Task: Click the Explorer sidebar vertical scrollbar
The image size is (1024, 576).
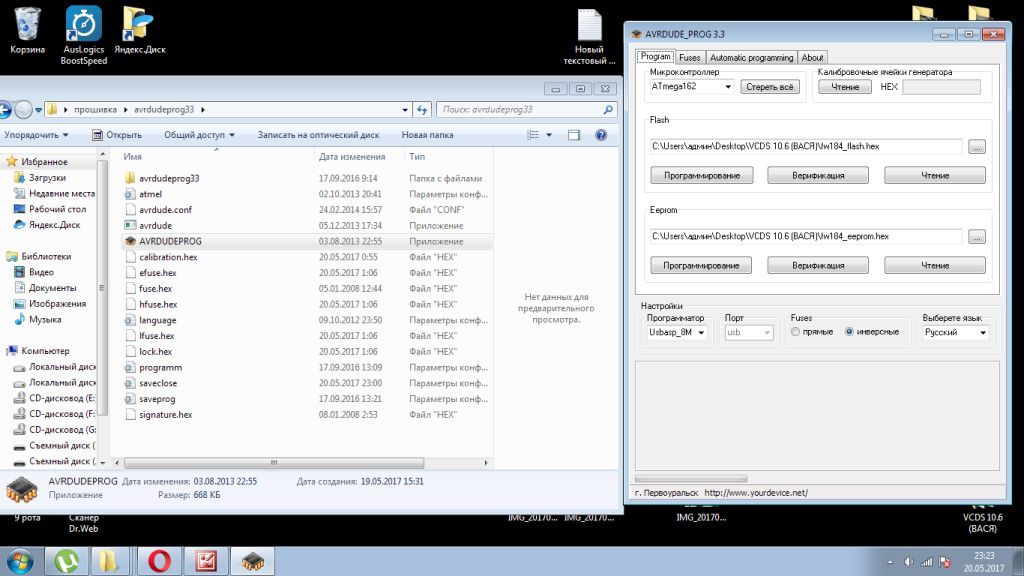Action: click(x=102, y=287)
